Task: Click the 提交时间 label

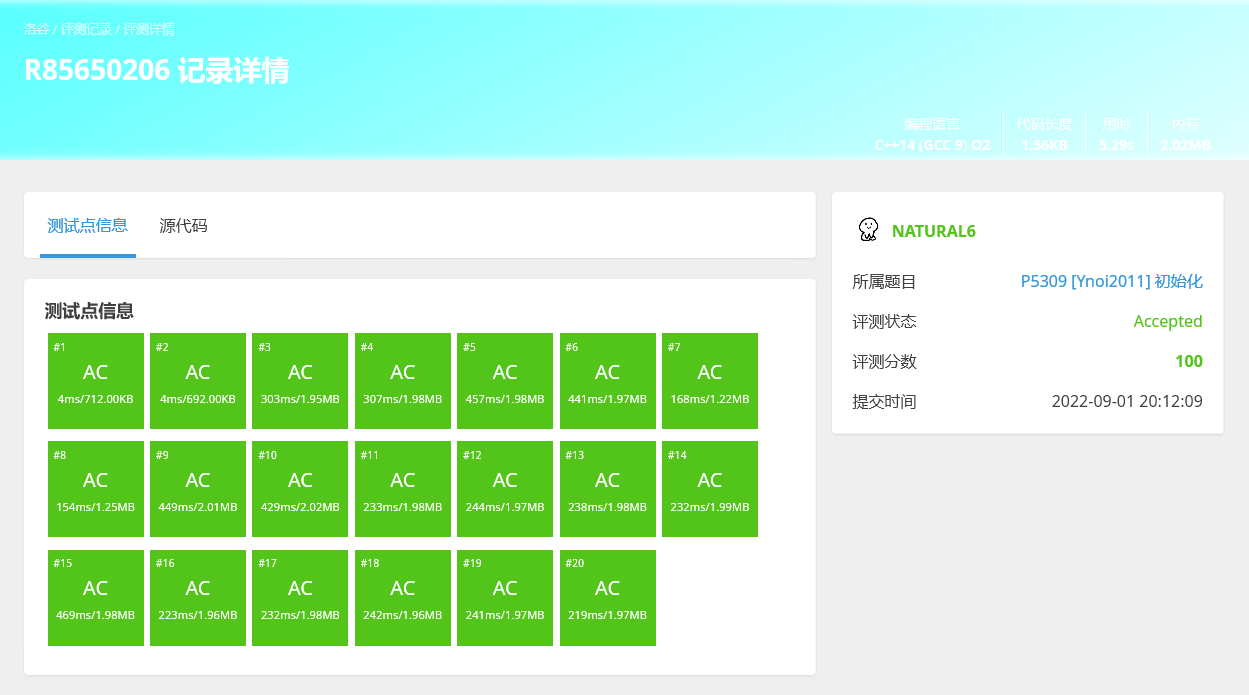Action: [884, 402]
